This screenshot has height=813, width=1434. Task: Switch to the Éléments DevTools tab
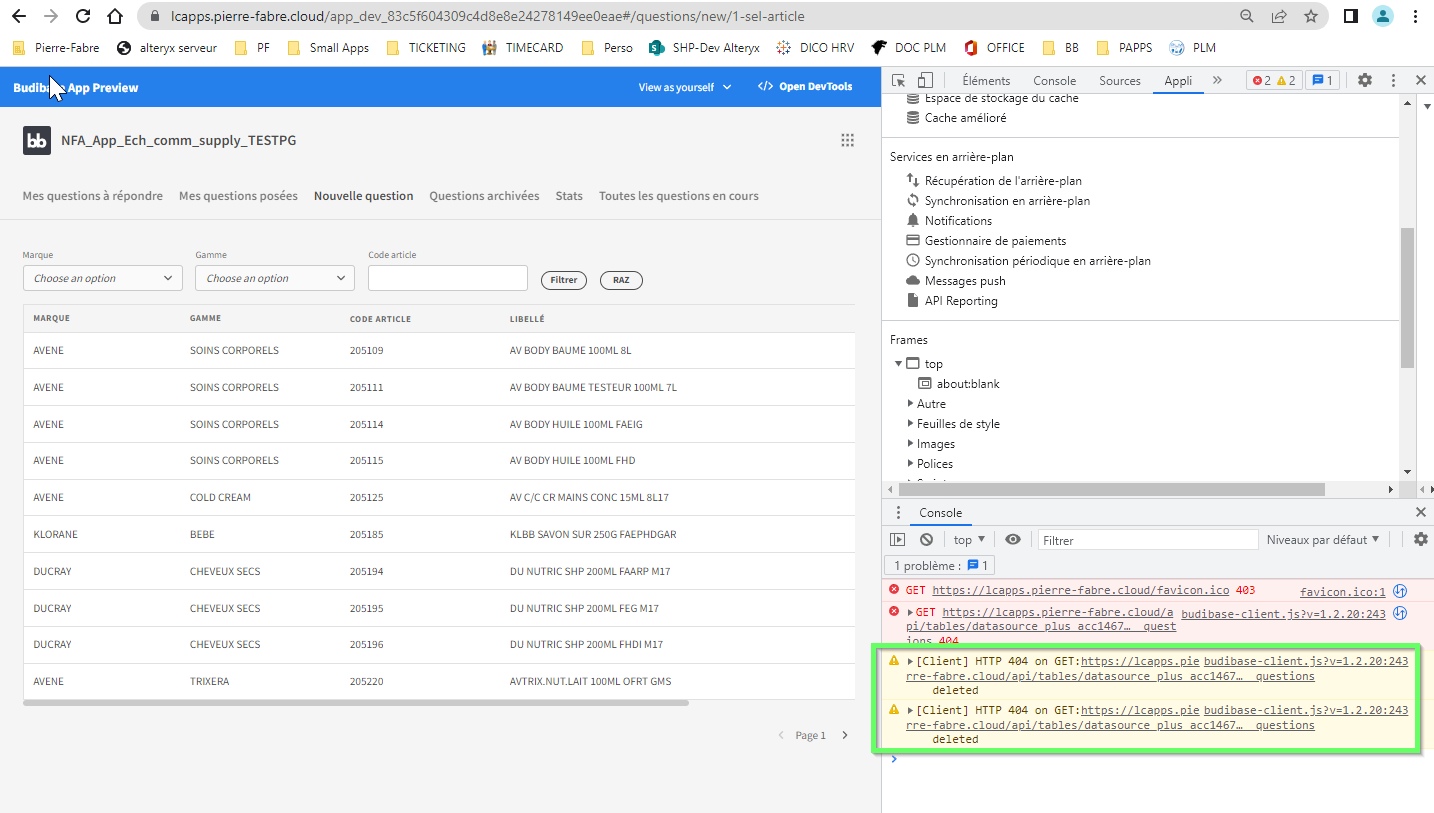pos(986,81)
